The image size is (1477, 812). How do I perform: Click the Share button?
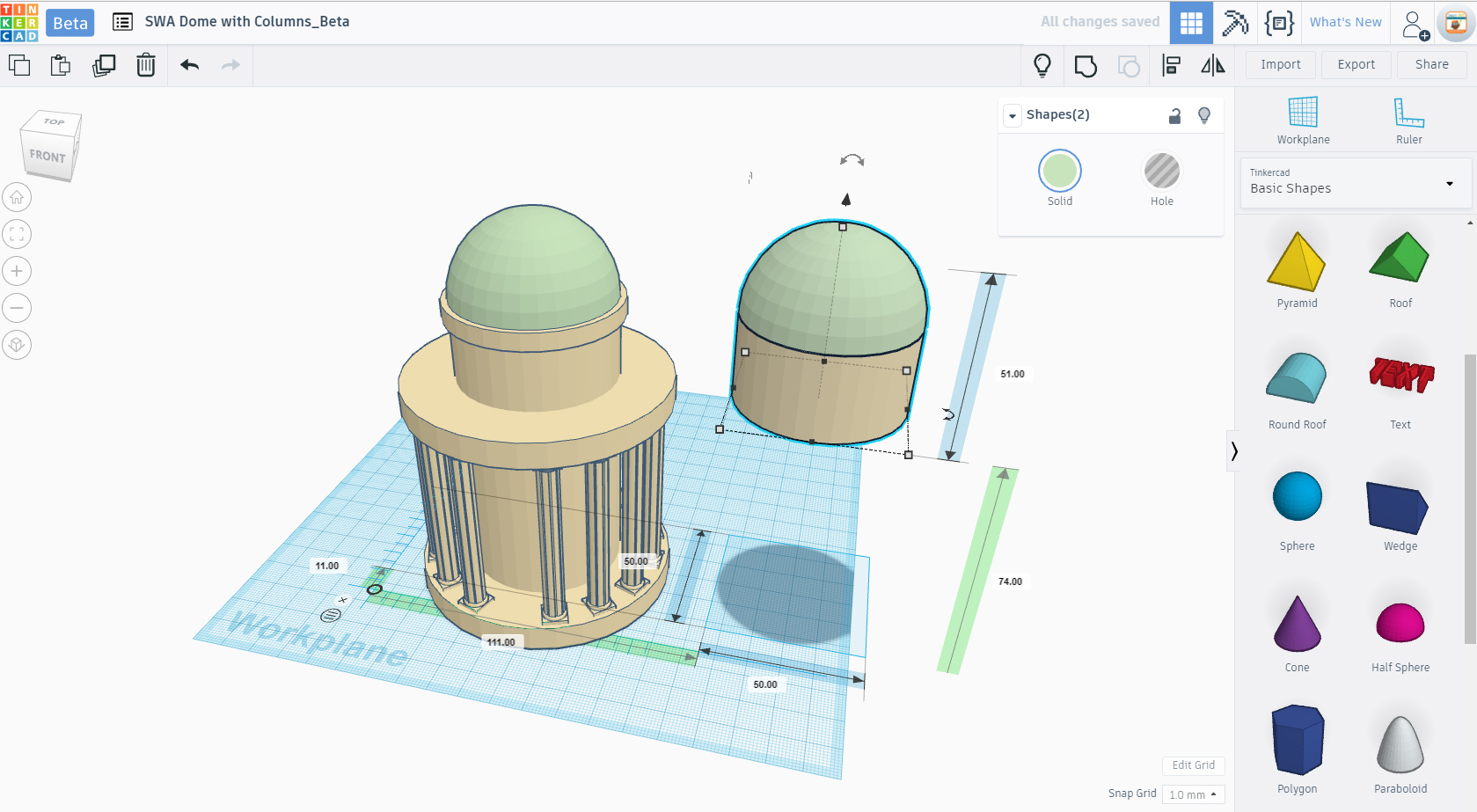tap(1431, 65)
